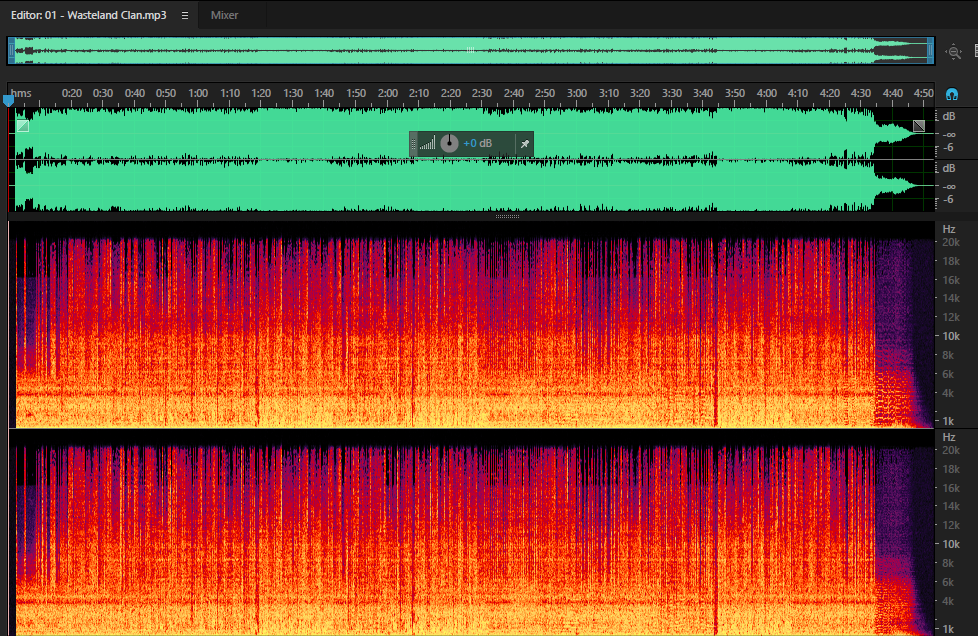Click 4:00 on the time ruler
The image size is (978, 636).
[x=766, y=93]
